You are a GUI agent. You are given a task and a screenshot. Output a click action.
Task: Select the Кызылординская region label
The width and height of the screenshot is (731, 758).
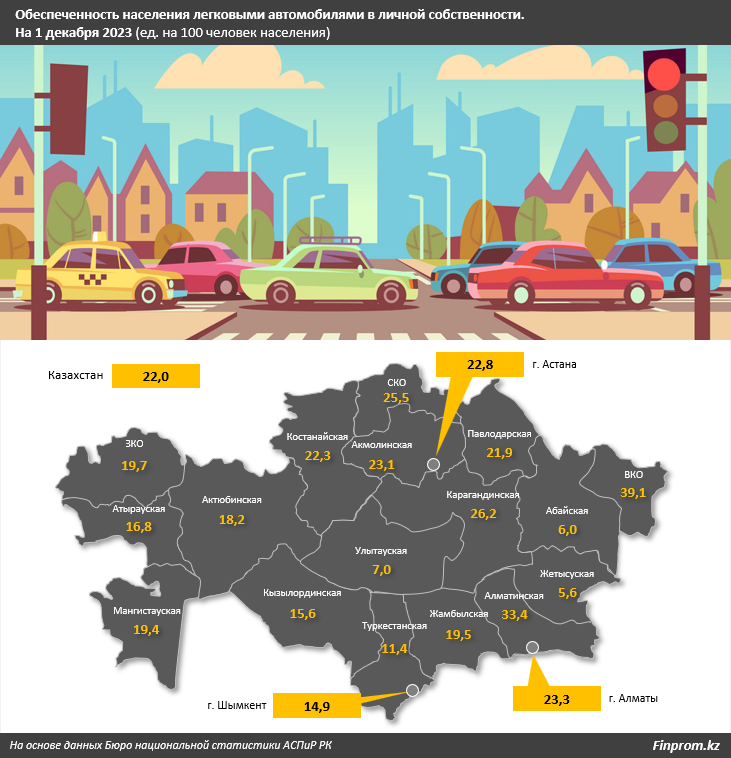pos(303,593)
